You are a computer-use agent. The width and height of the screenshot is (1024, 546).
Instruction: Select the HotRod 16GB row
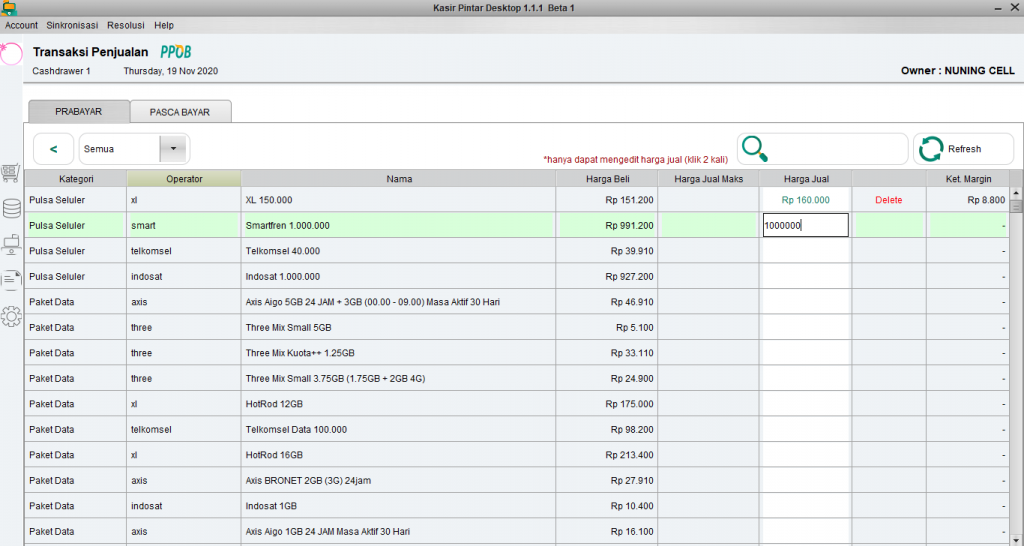coord(517,455)
